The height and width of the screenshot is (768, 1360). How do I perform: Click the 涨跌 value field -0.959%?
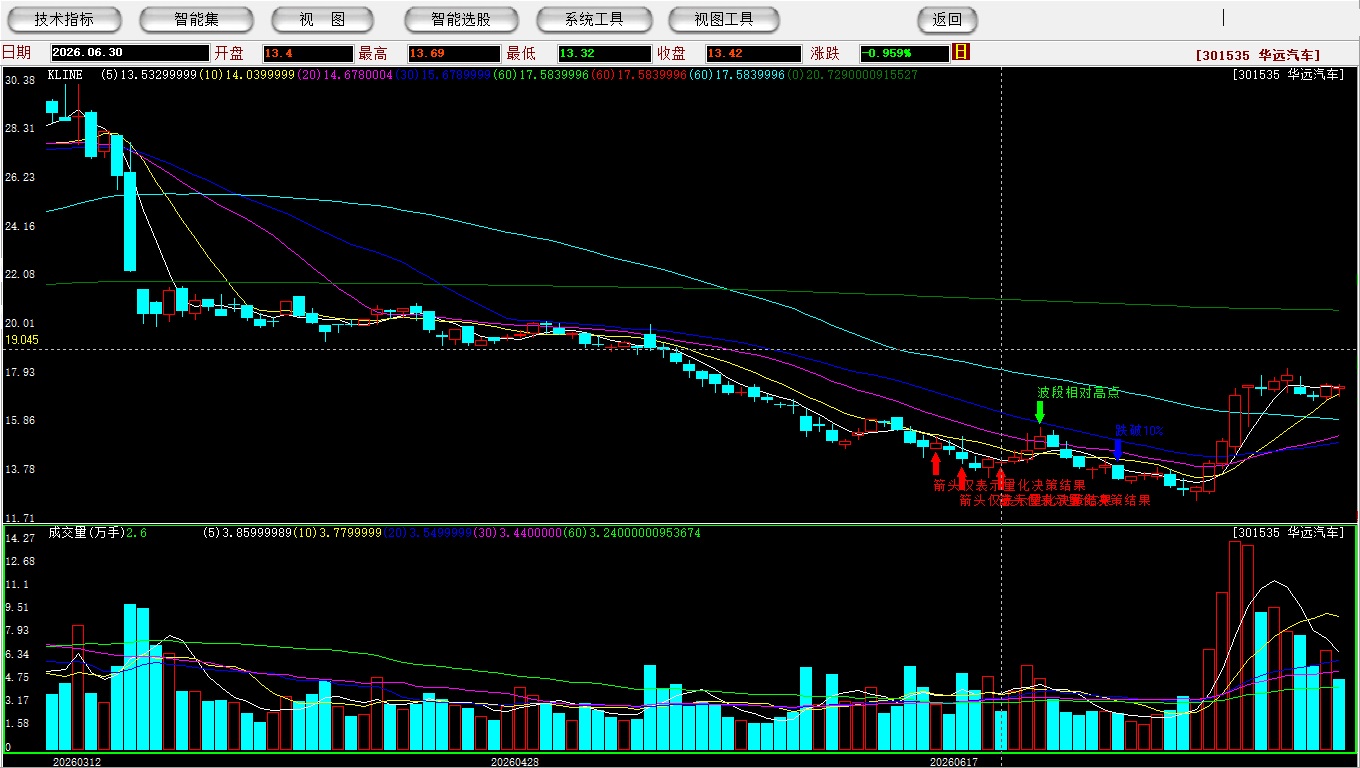point(904,53)
